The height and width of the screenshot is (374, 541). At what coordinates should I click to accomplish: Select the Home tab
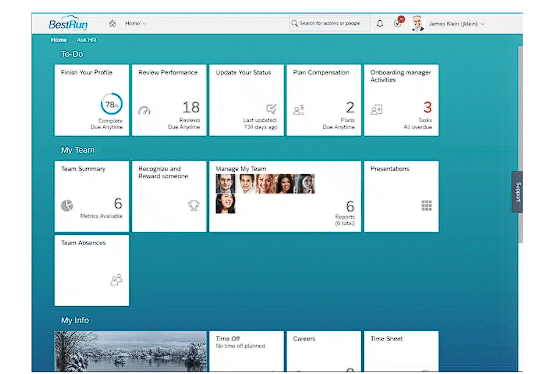(59, 40)
